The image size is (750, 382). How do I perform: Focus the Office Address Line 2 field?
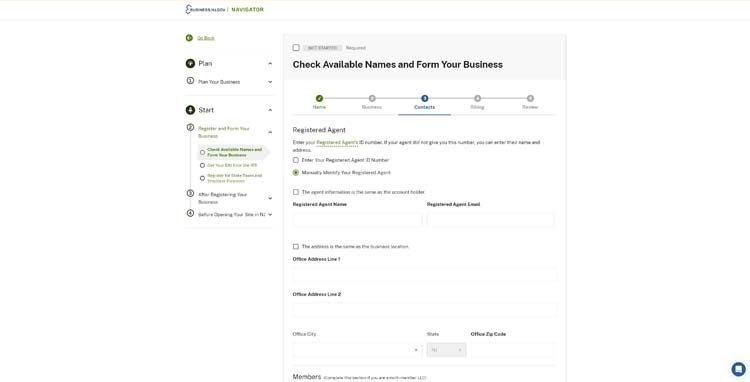click(425, 310)
